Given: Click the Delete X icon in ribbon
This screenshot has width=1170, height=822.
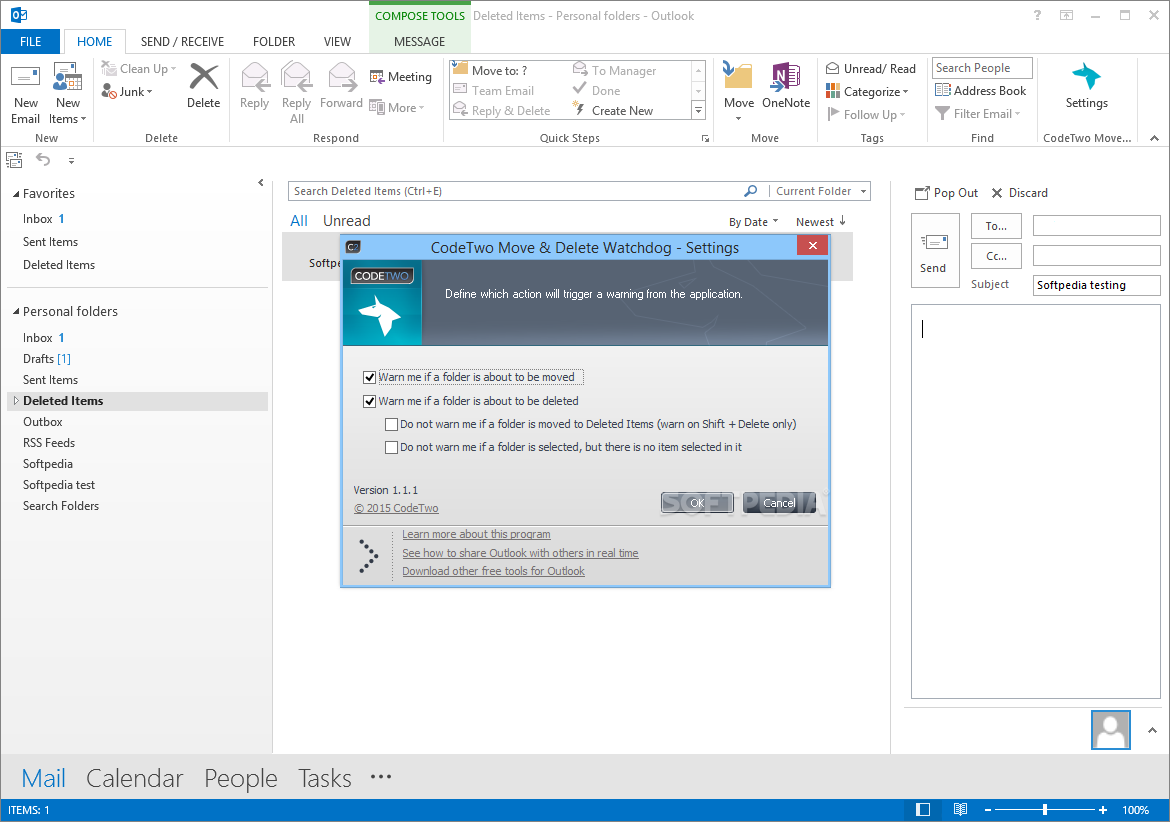Looking at the screenshot, I should (x=204, y=77).
